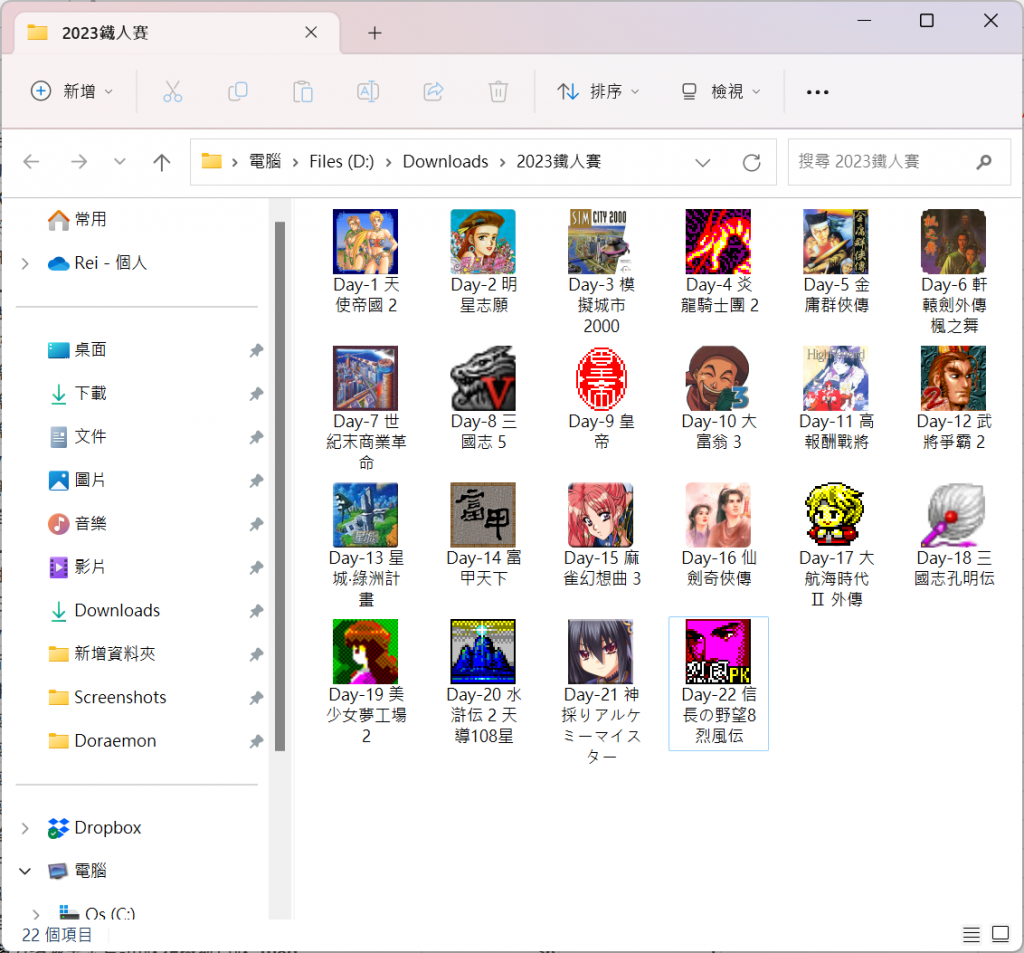The image size is (1024, 953).
Task: Unpin Screenshots using its pin icon
Action: (x=256, y=698)
